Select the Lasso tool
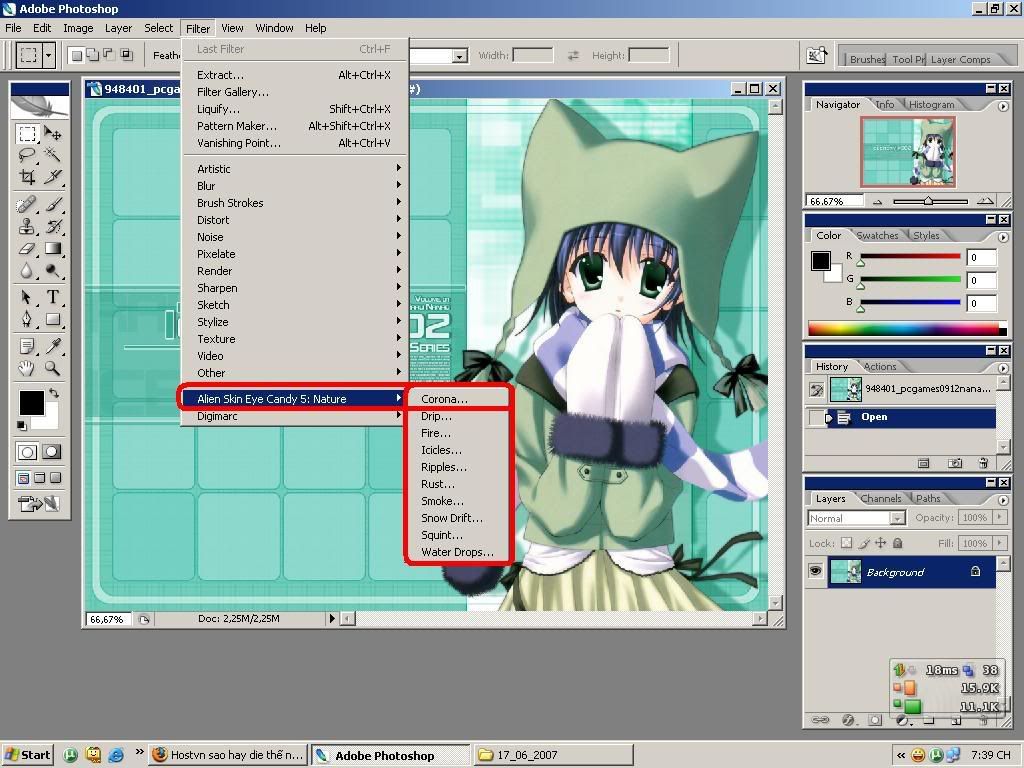Viewport: 1024px width, 768px height. coord(27,155)
